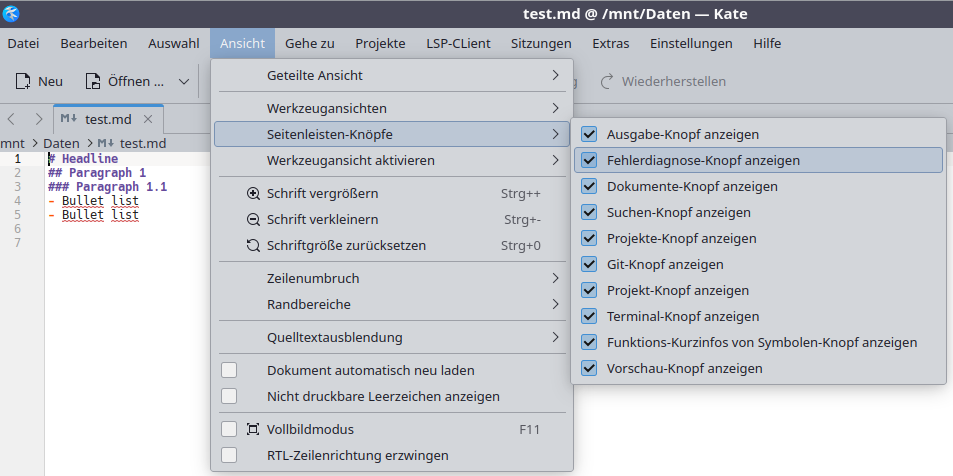
Task: Open the Einstellungen menu
Action: pyautogui.click(x=691, y=44)
